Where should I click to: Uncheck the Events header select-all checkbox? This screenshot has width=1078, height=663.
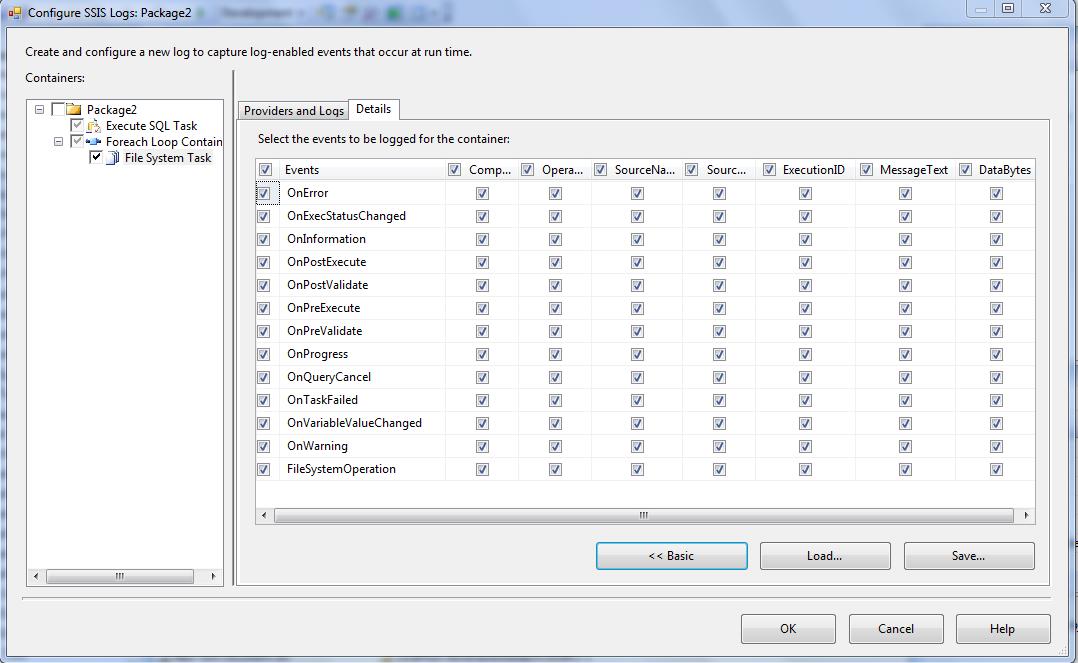264,170
